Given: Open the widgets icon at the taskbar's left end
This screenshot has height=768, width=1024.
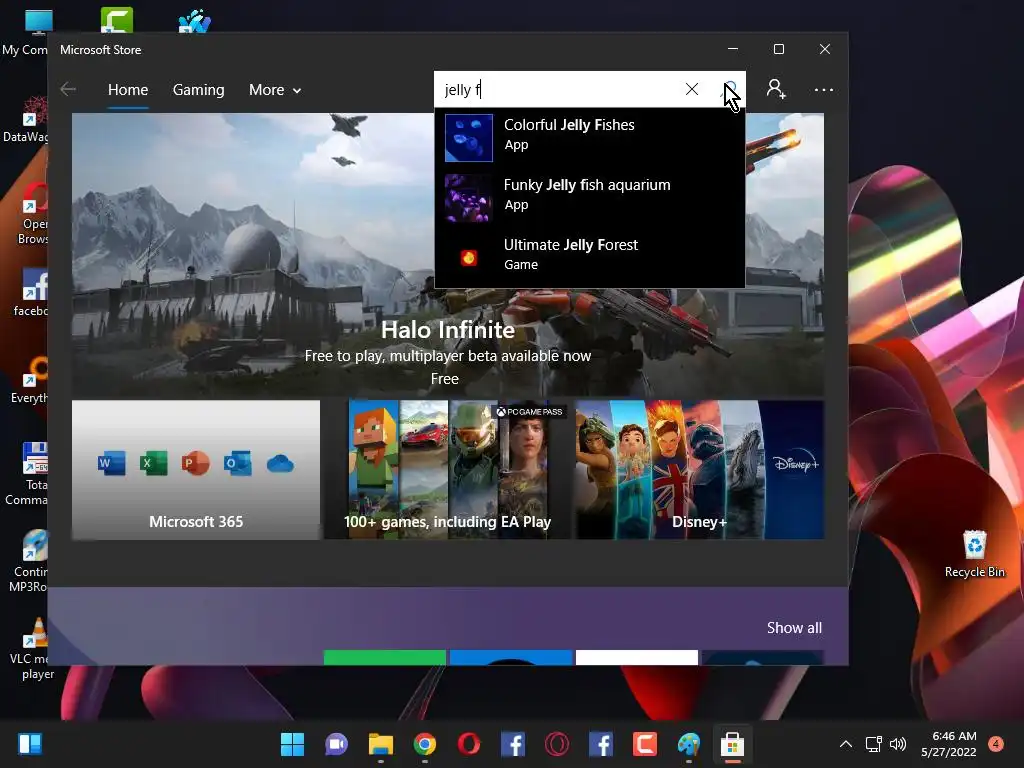Looking at the screenshot, I should click(30, 744).
